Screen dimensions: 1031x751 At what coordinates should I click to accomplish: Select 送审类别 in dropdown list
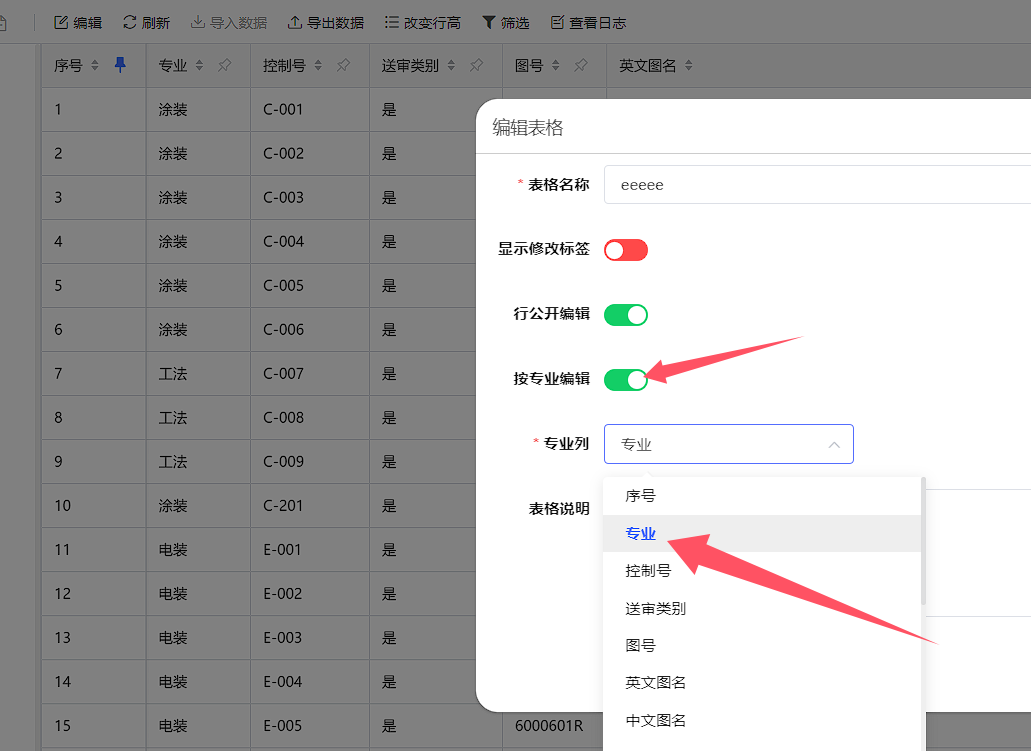click(761, 608)
